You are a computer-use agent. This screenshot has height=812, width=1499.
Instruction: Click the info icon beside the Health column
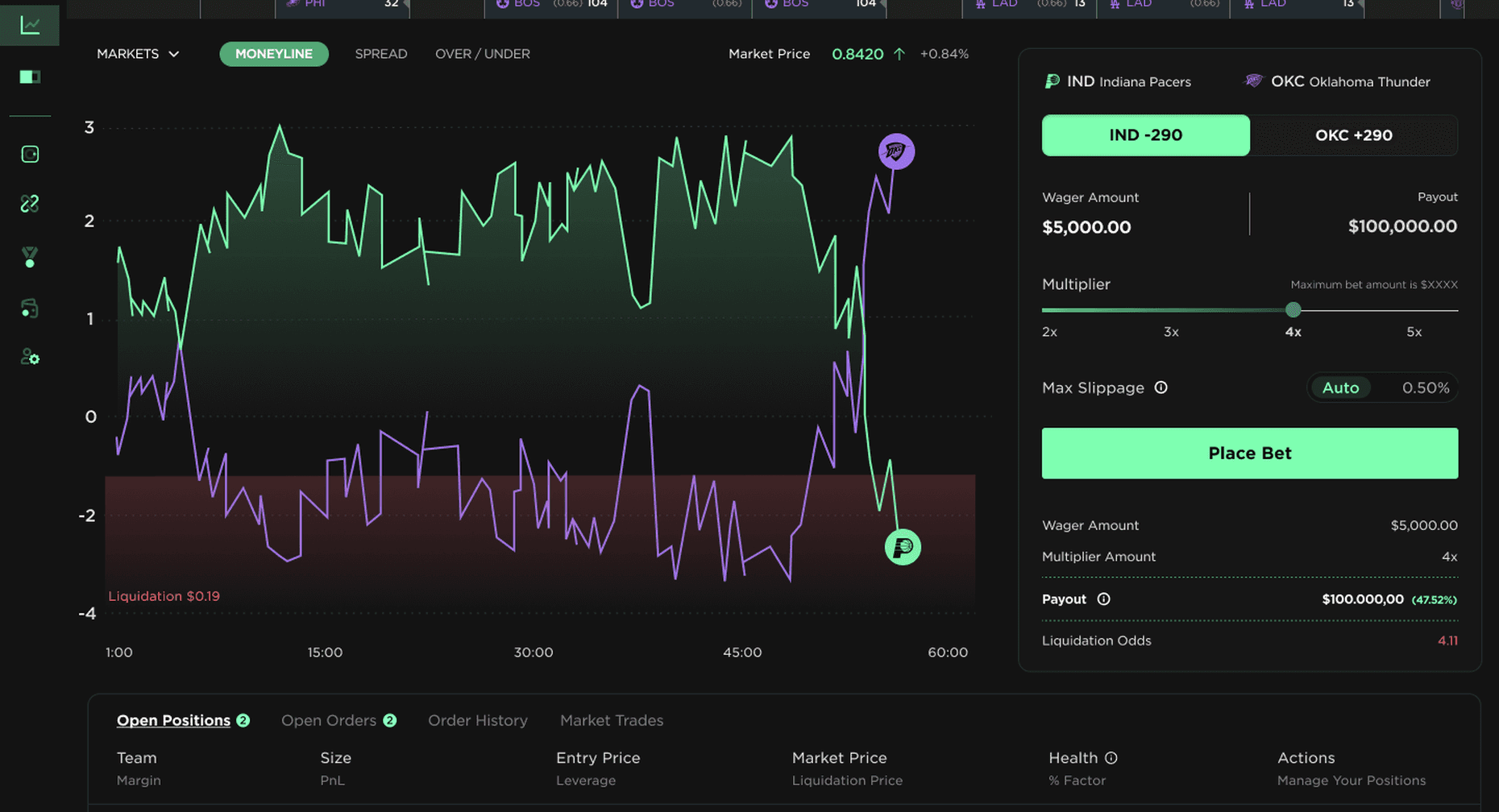pos(1111,758)
